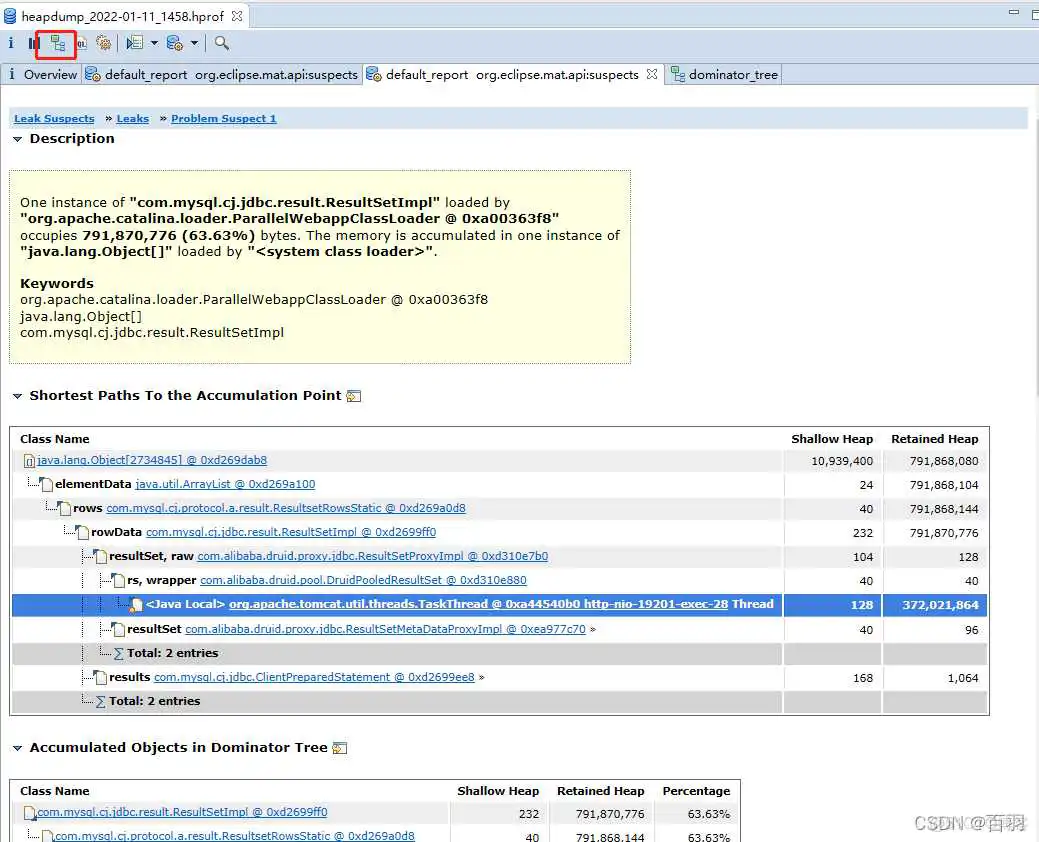Viewport: 1039px width, 842px height.
Task: Open the Query Browser database icon
Action: pos(174,43)
